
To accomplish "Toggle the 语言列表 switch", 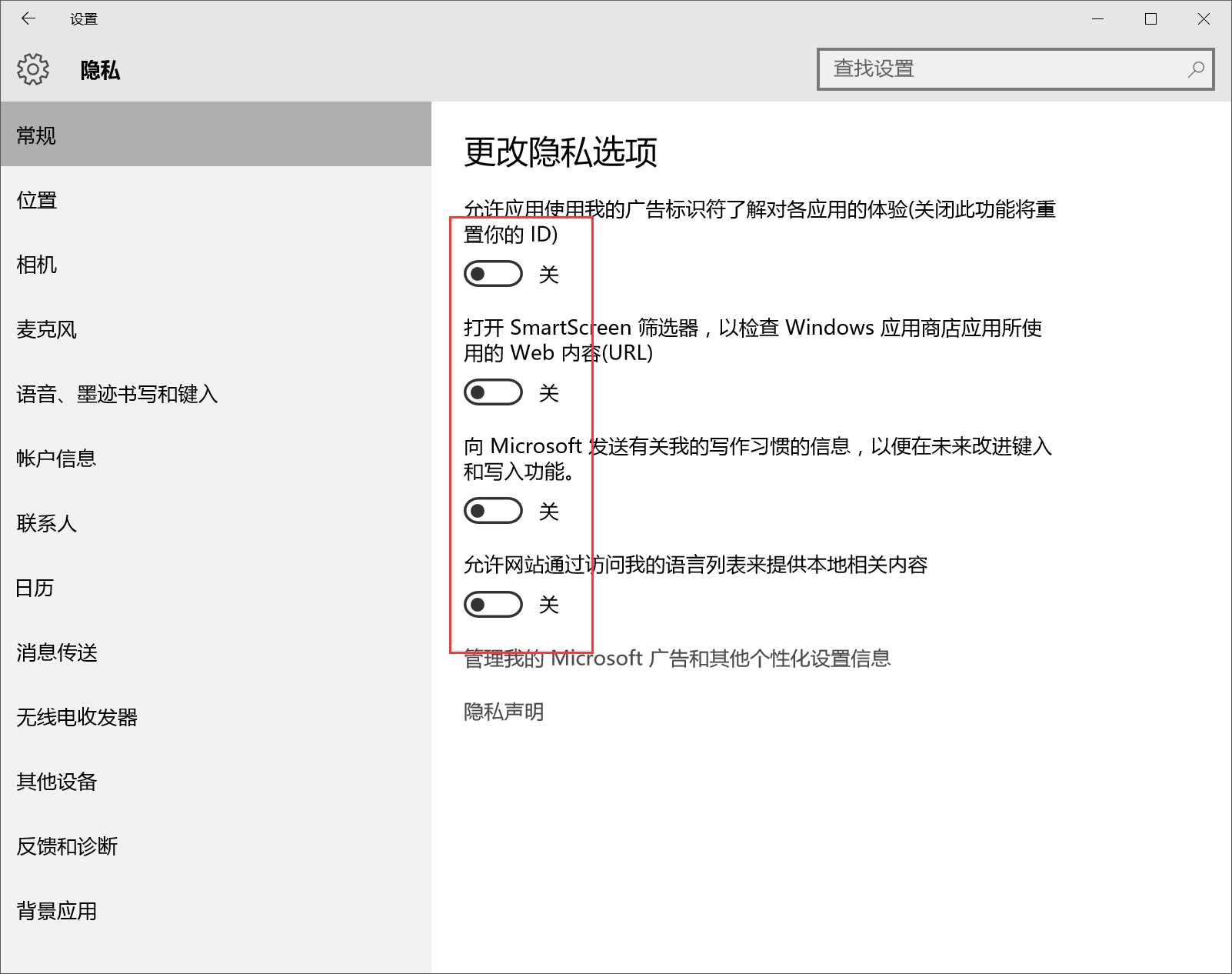I will click(x=493, y=605).
